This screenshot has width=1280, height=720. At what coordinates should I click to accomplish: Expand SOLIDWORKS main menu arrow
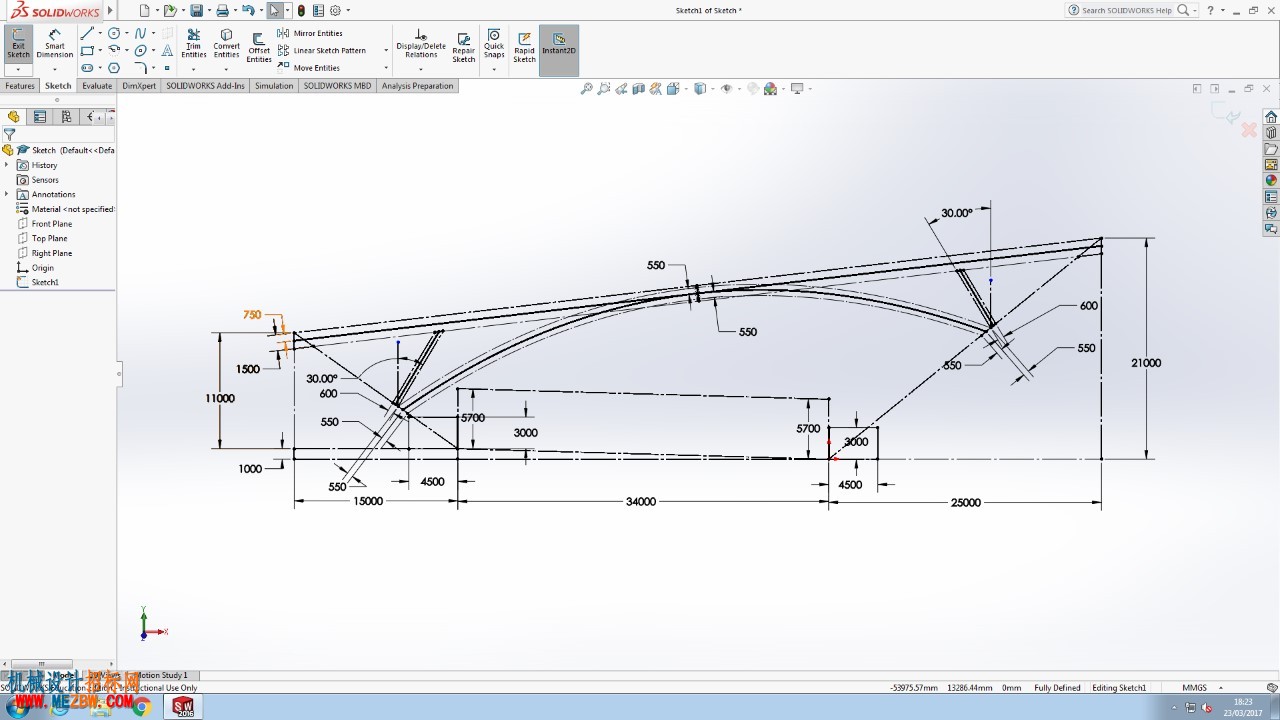[110, 11]
